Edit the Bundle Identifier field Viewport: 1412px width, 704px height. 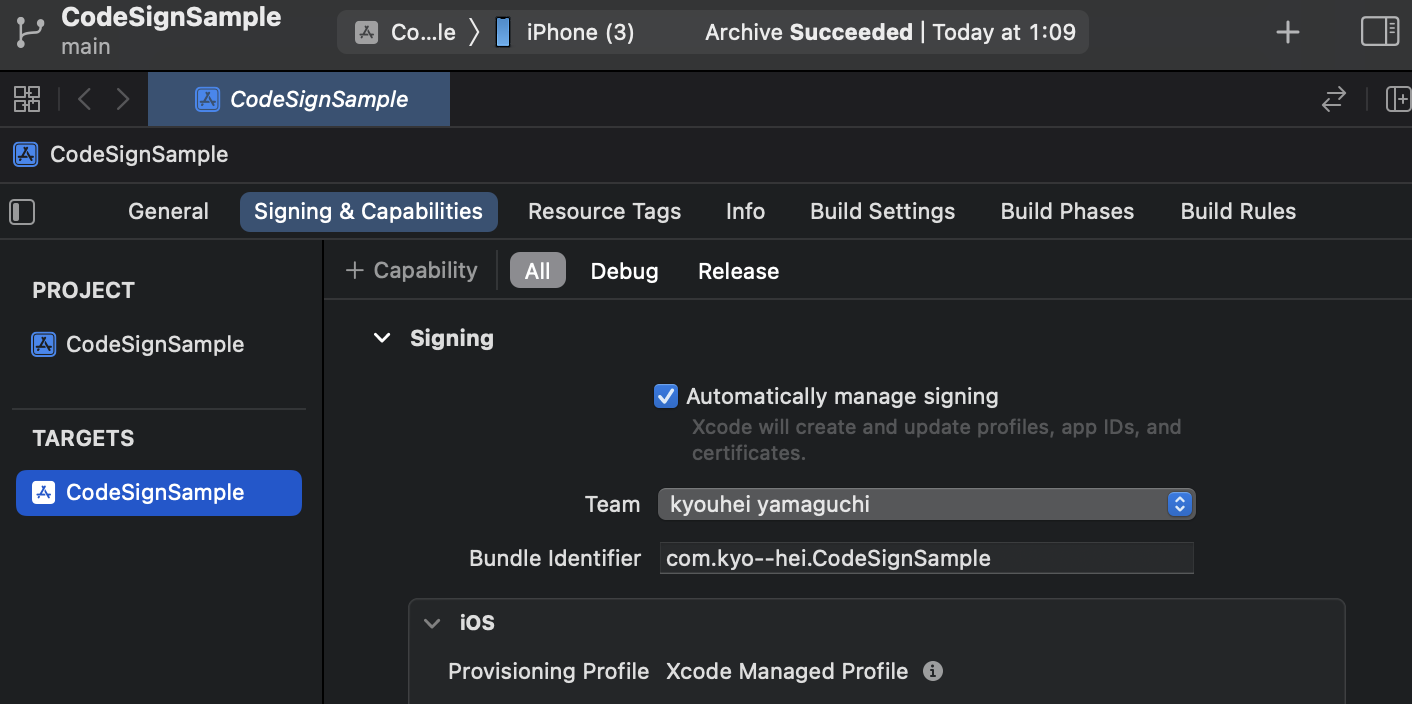click(926, 558)
